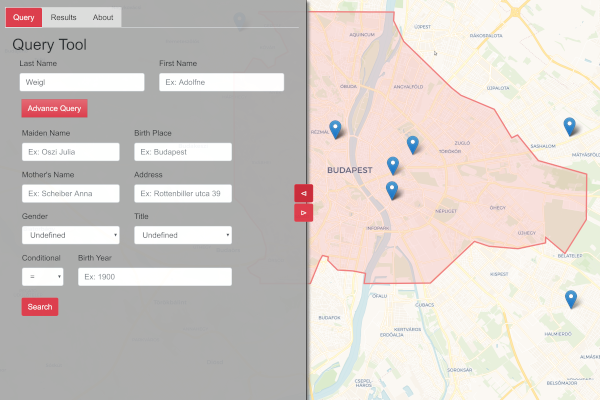Click the Mother's Name input field
This screenshot has width=600, height=400.
pyautogui.click(x=71, y=193)
